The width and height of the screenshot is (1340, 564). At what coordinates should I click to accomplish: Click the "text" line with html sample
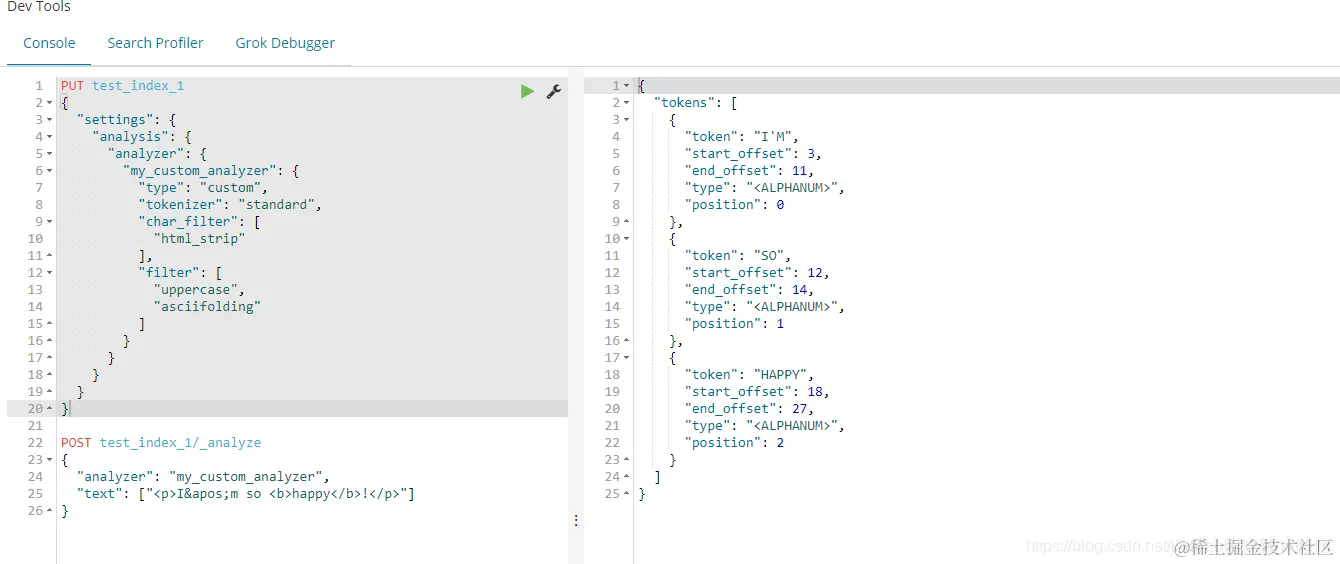point(246,494)
